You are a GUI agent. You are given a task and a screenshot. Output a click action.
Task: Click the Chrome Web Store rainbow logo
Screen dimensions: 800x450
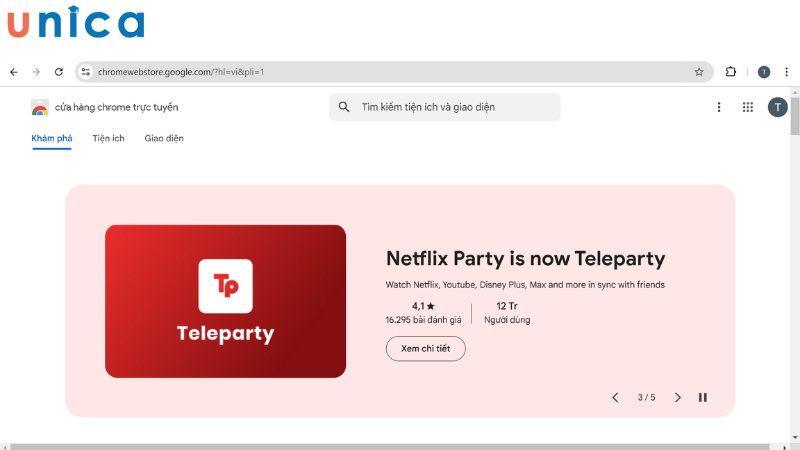40,107
